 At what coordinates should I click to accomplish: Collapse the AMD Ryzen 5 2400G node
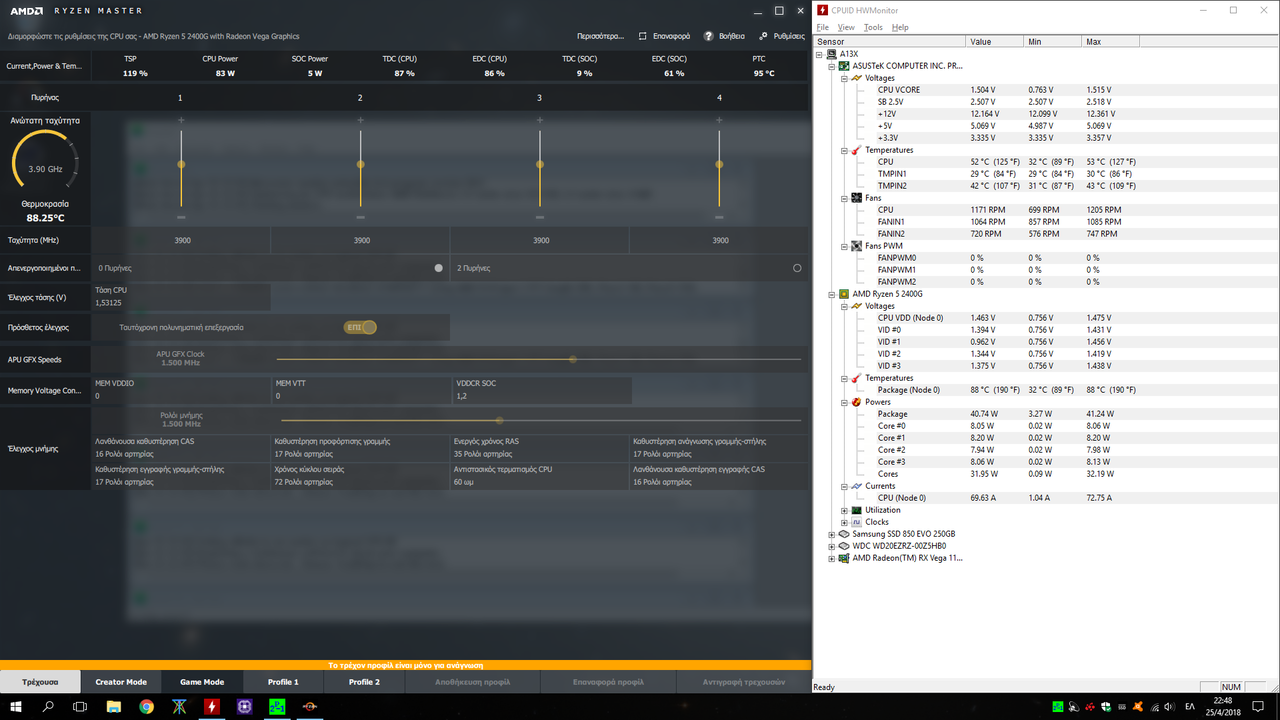[x=832, y=294]
